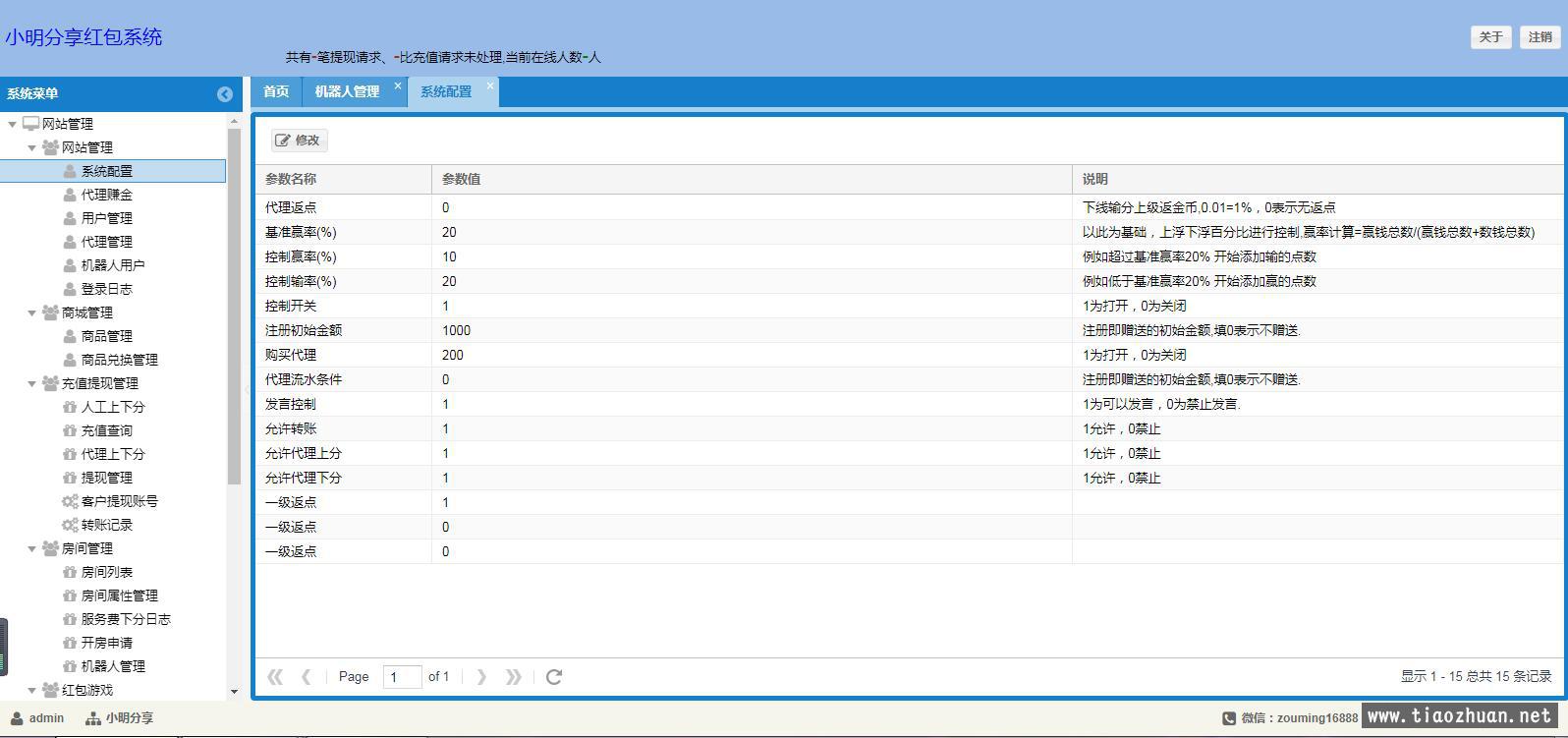
Task: Switch to the 机器人管理 tab
Action: tap(347, 91)
